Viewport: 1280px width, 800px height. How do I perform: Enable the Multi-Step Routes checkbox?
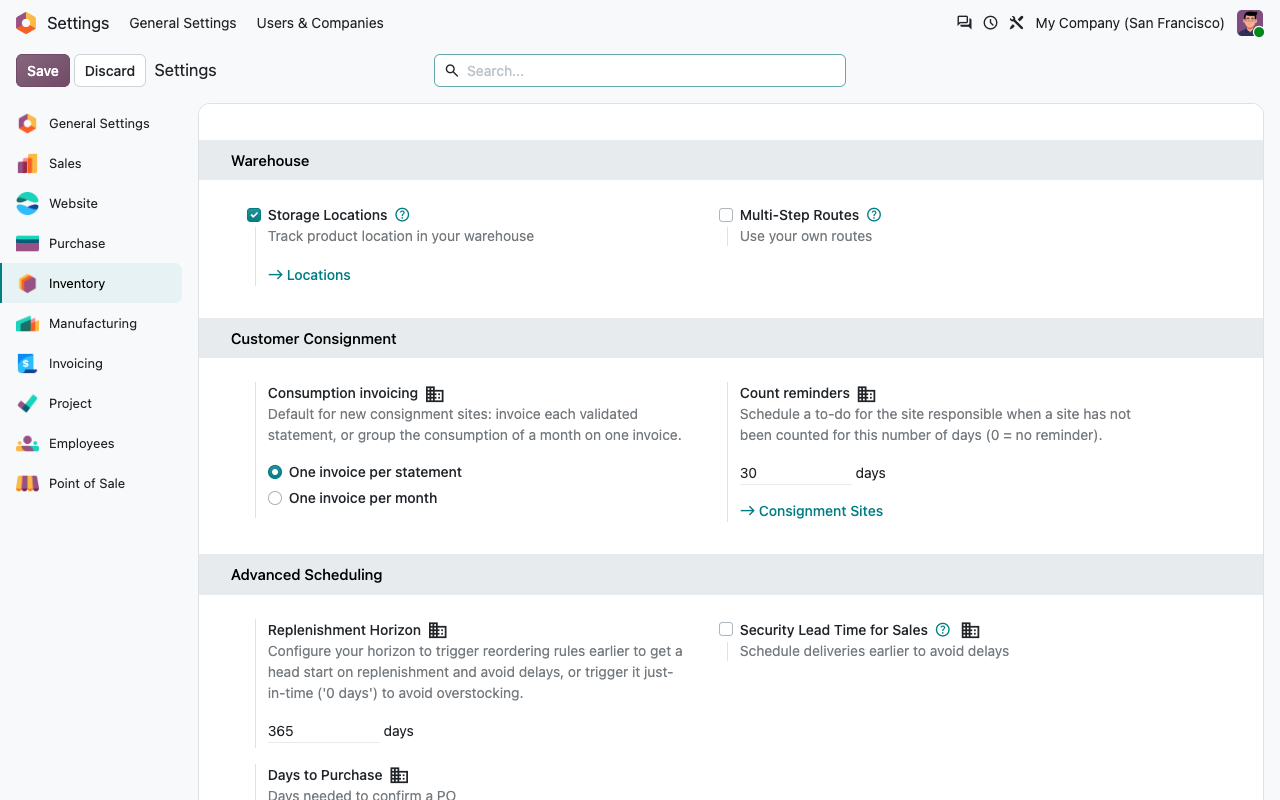(726, 215)
